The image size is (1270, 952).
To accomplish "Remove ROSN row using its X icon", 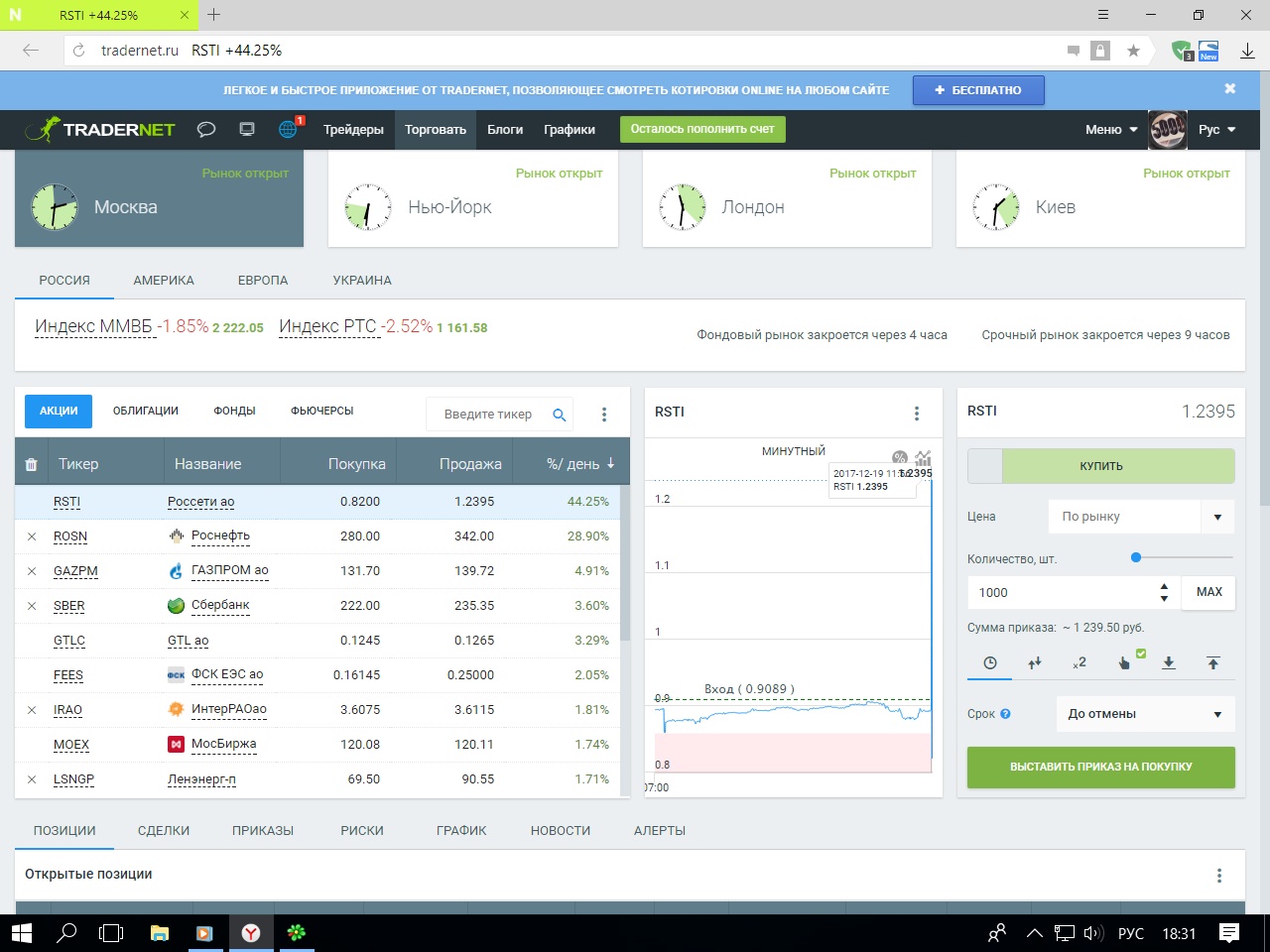I will click(32, 536).
